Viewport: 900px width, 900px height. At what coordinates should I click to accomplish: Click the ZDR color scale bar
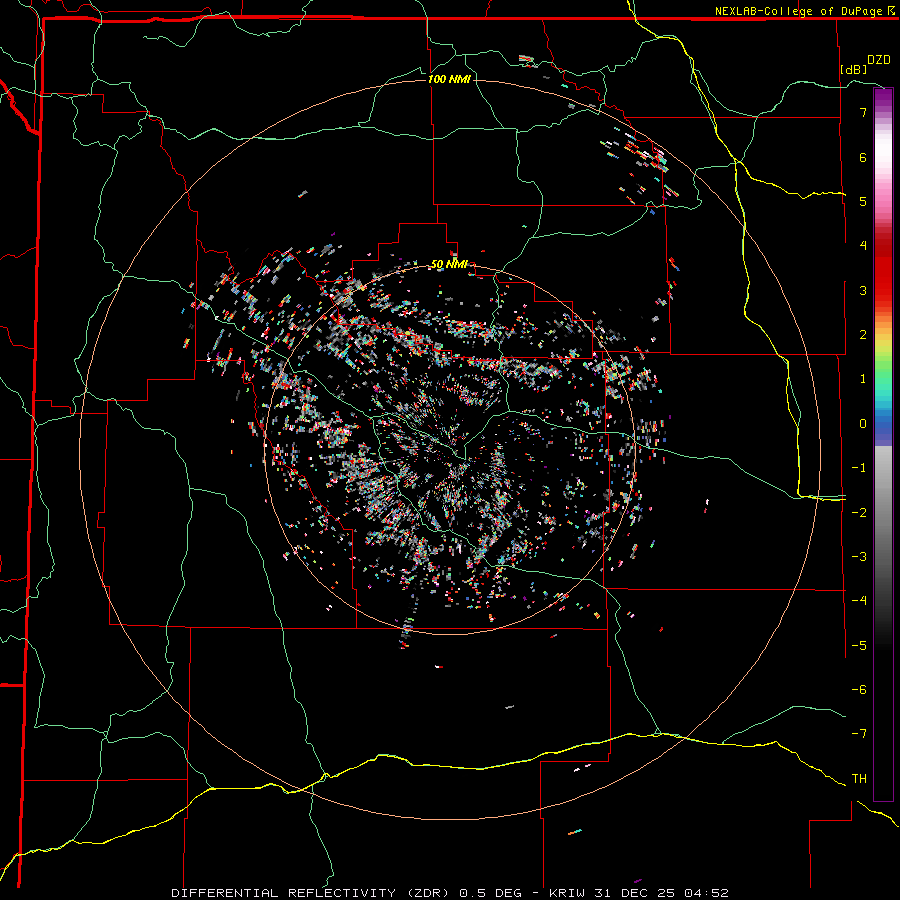(883, 444)
